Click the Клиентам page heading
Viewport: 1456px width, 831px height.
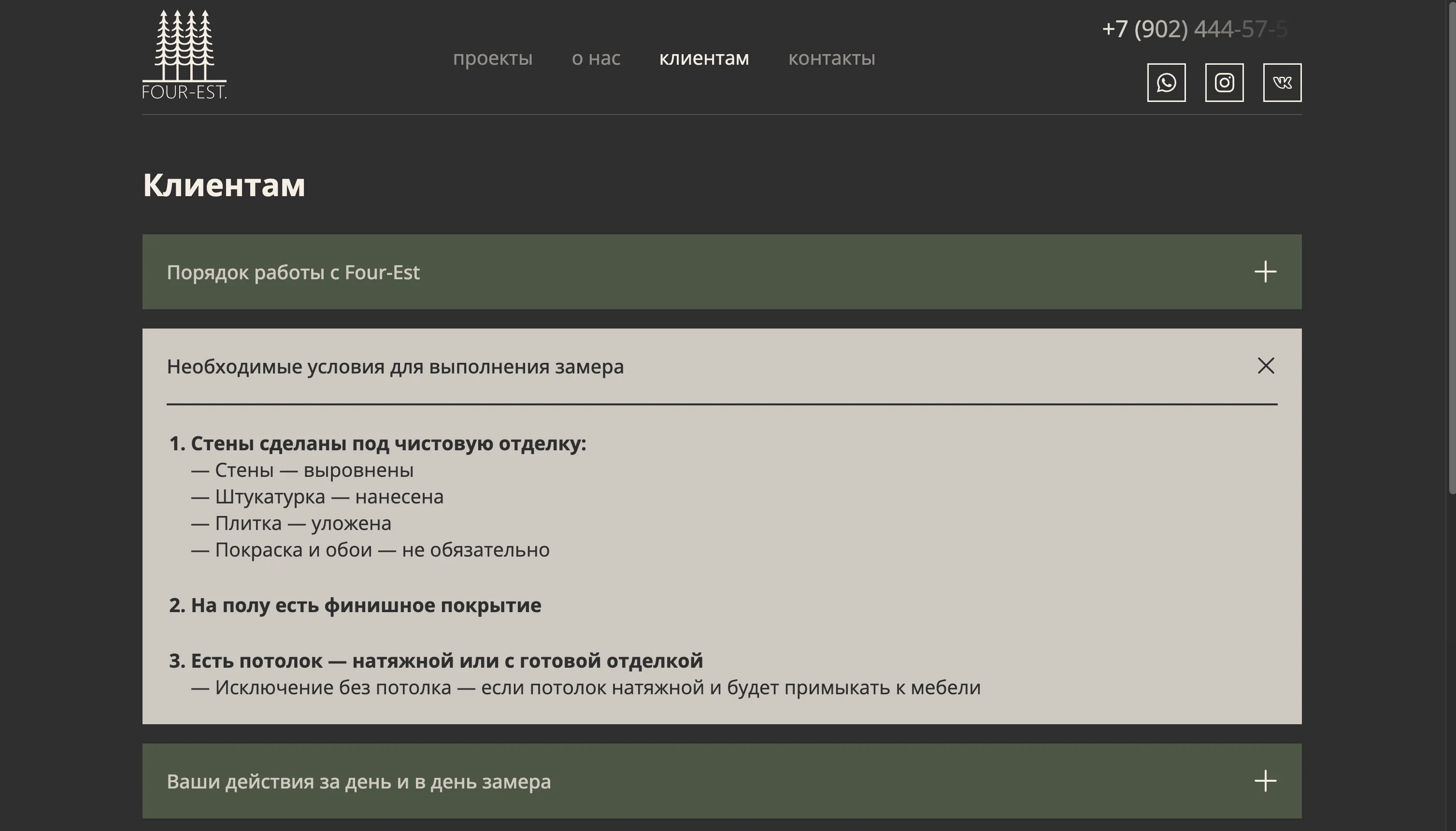[224, 185]
